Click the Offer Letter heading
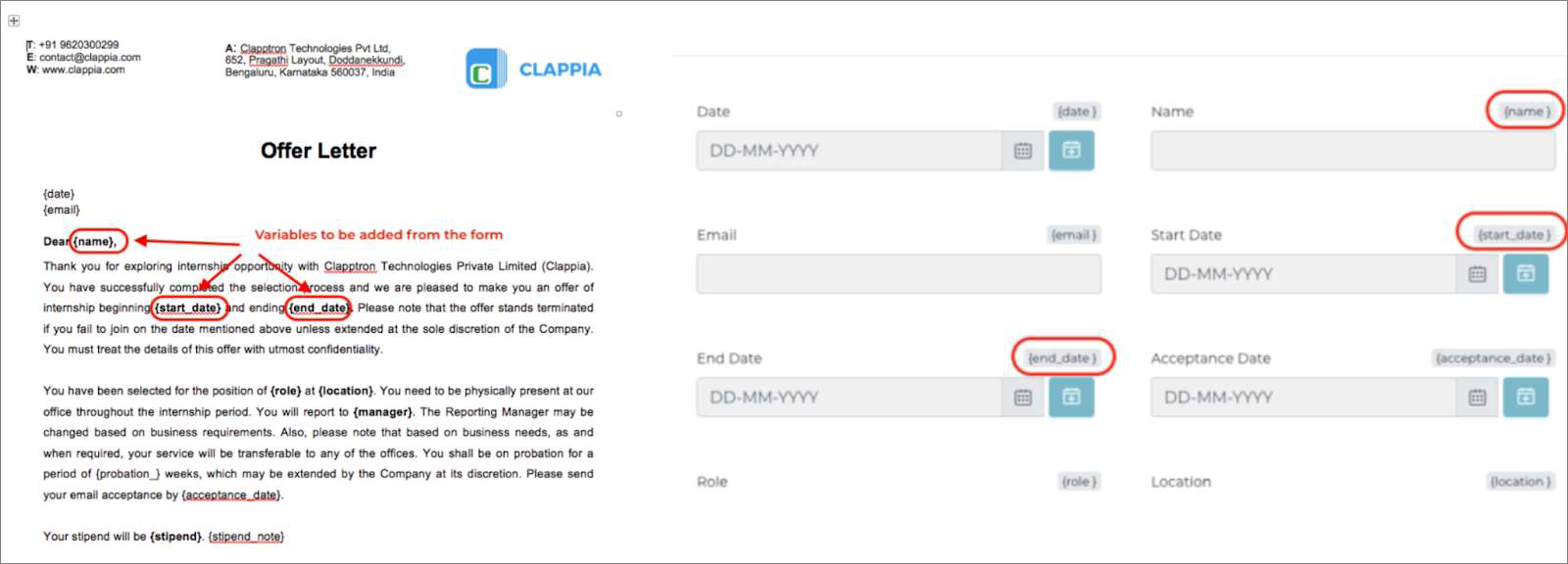The height and width of the screenshot is (564, 1568). 318,151
